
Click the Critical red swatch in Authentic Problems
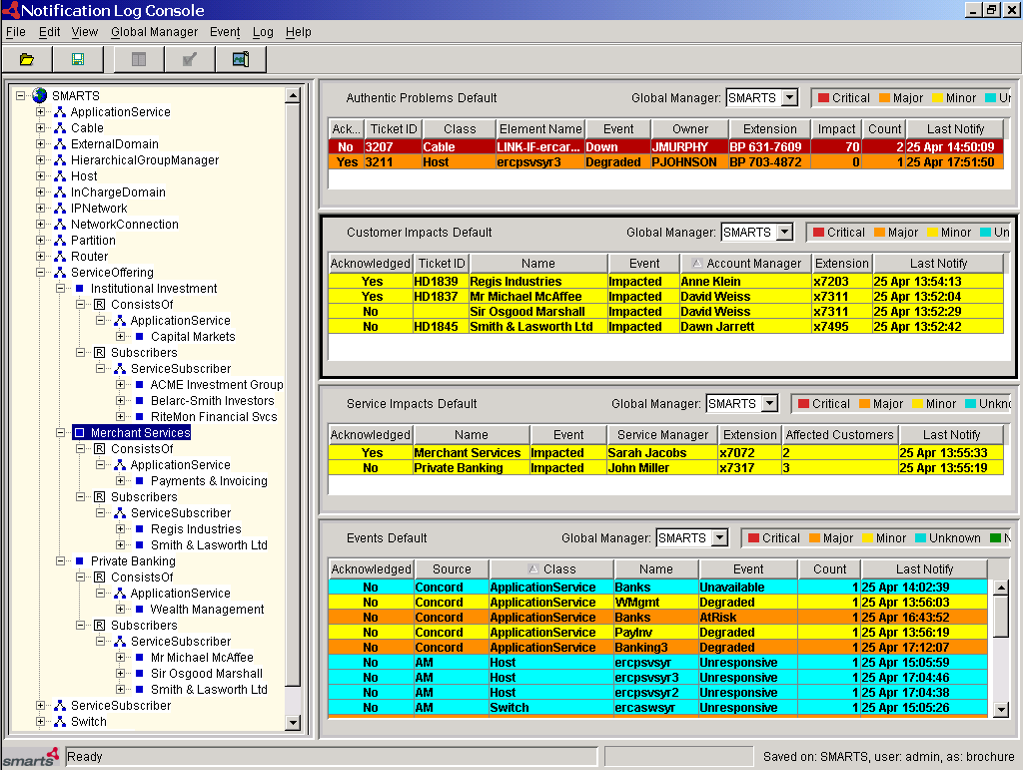tap(823, 98)
